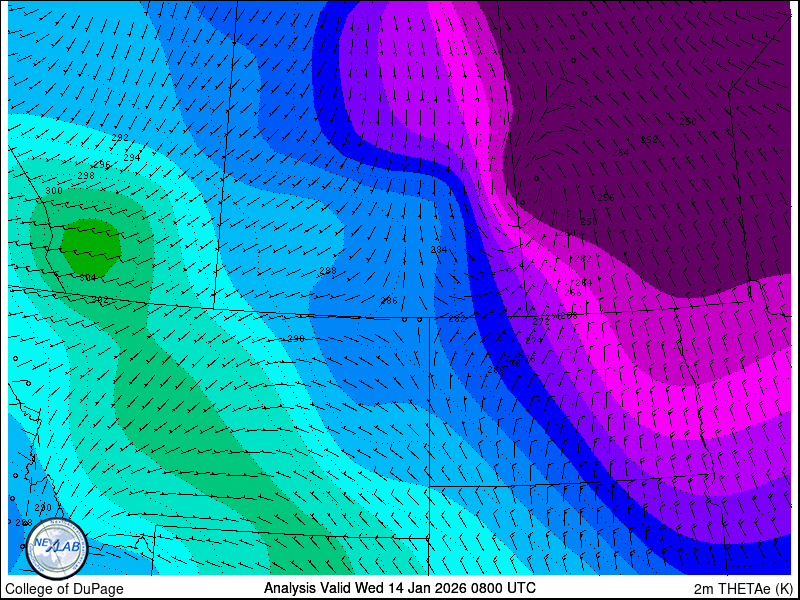Click the 266 contour label
Viewport: 800px width, 600px height.
coord(573,292)
